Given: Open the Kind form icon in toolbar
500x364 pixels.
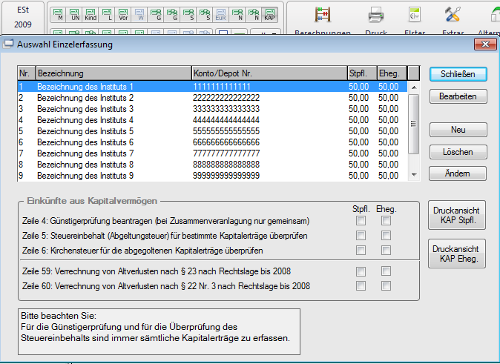Looking at the screenshot, I should click(91, 15).
